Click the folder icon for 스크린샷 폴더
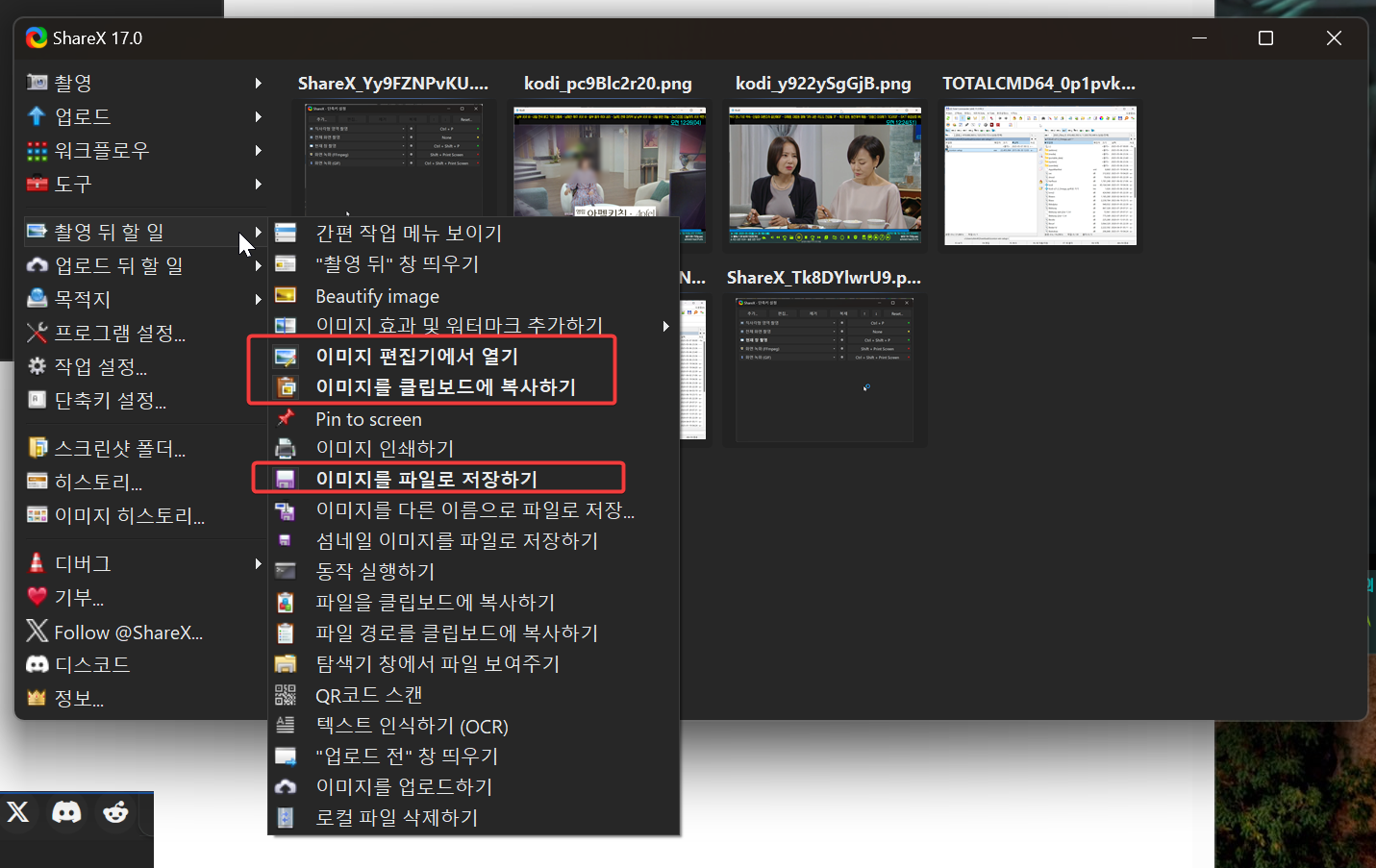1376x868 pixels. [37, 448]
